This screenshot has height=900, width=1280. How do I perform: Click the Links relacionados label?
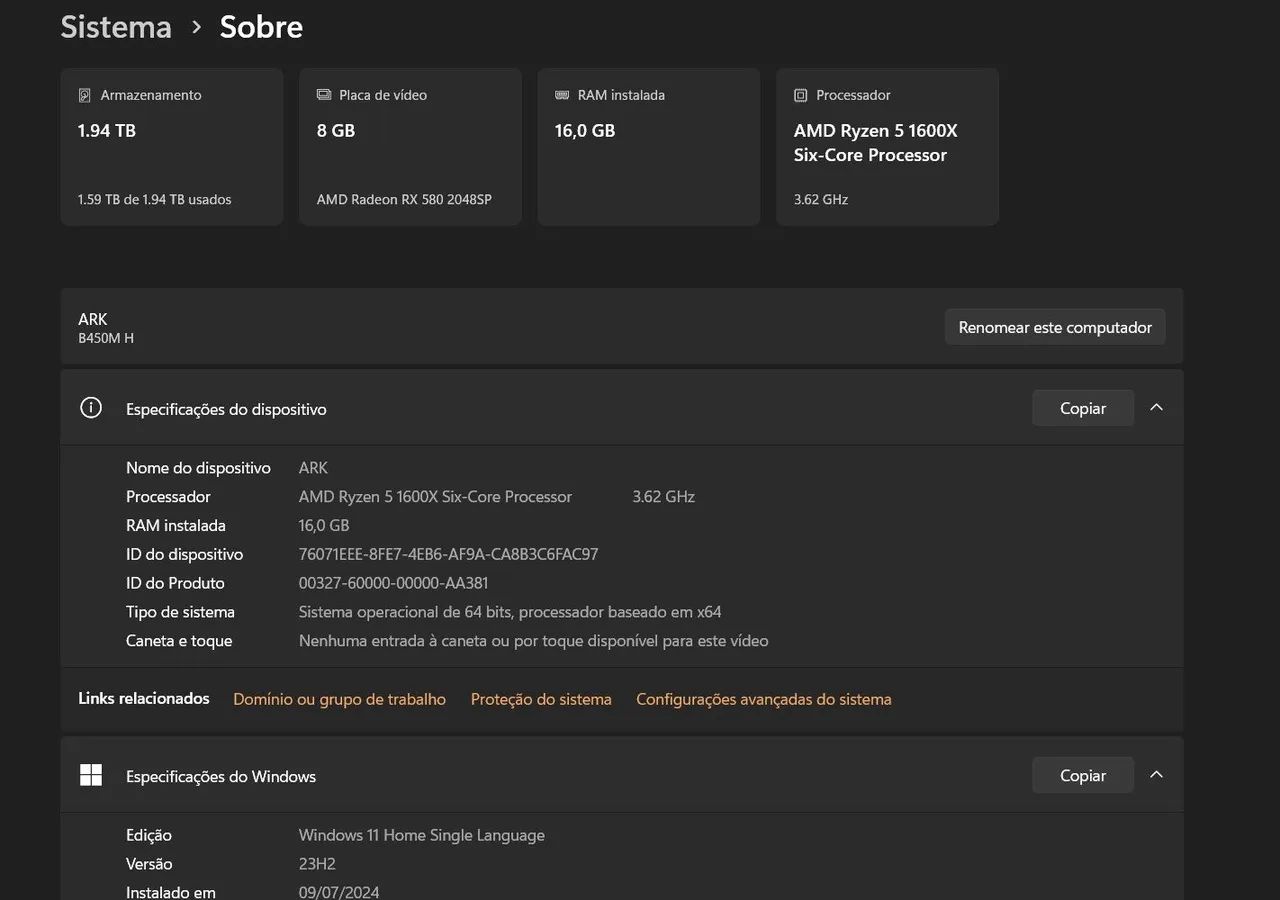144,698
